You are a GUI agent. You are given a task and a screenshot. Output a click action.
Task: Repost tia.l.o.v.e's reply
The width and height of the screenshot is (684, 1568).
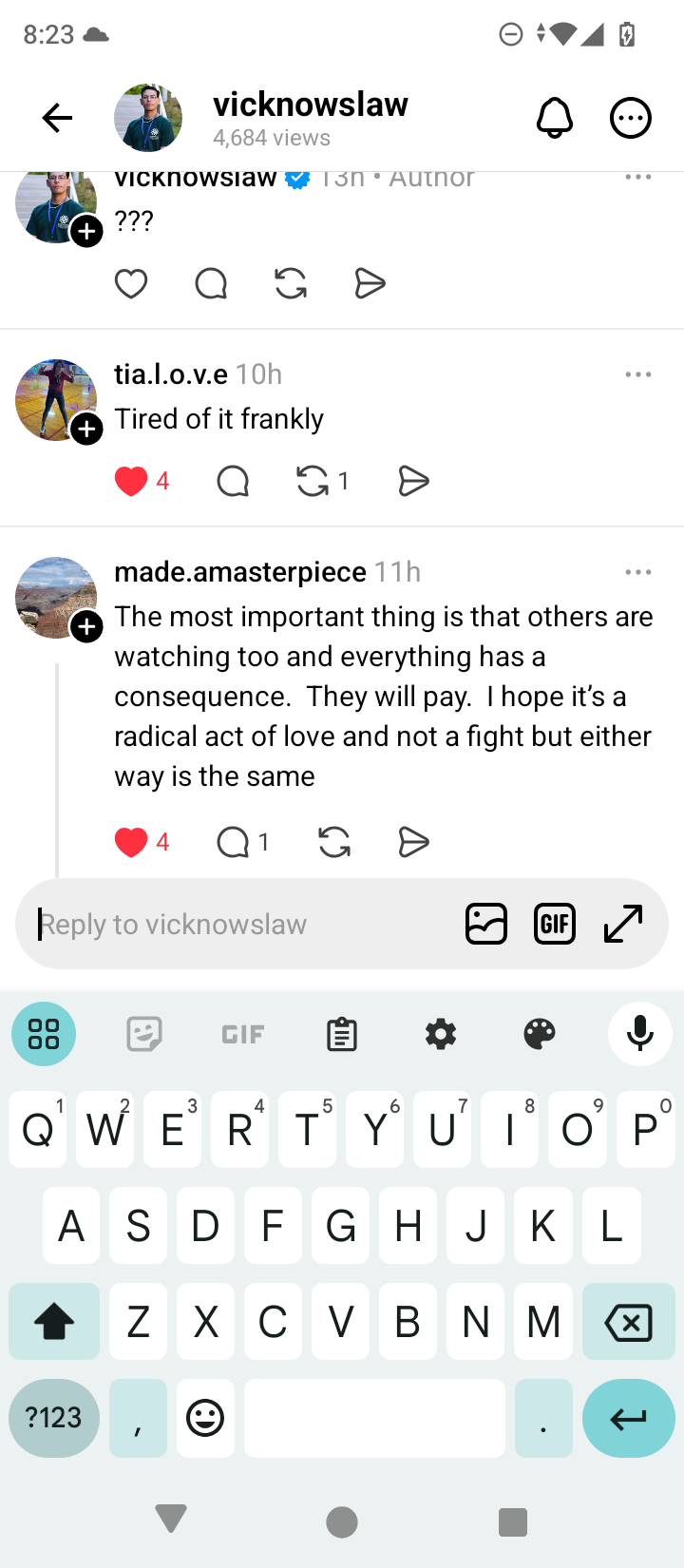[x=313, y=482]
